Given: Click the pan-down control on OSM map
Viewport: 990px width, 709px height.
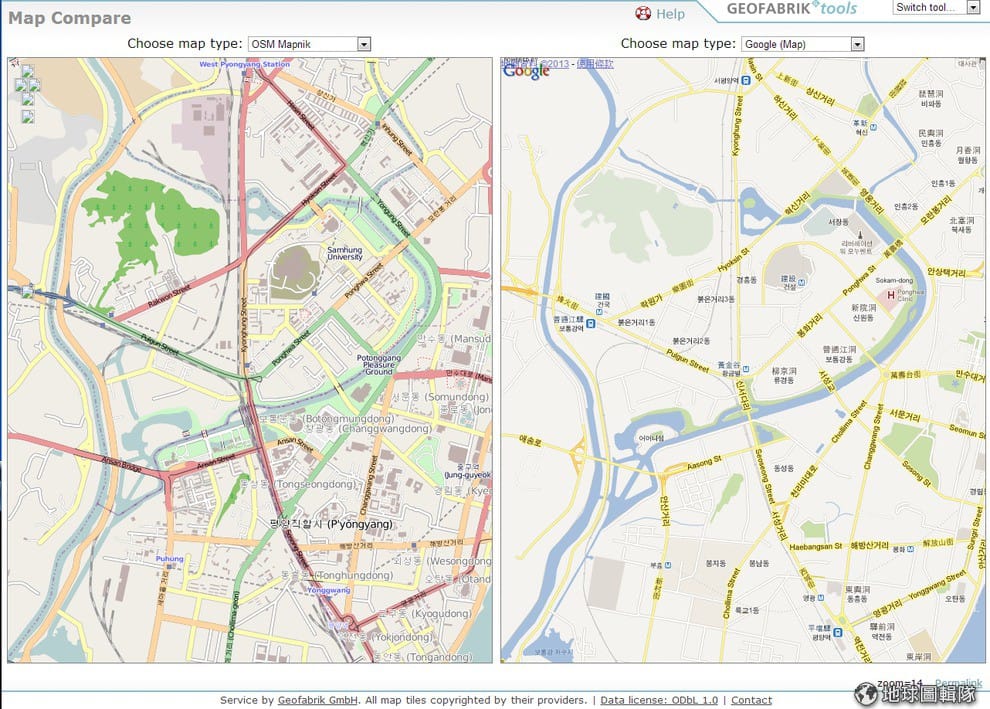Looking at the screenshot, I should coord(27,100).
